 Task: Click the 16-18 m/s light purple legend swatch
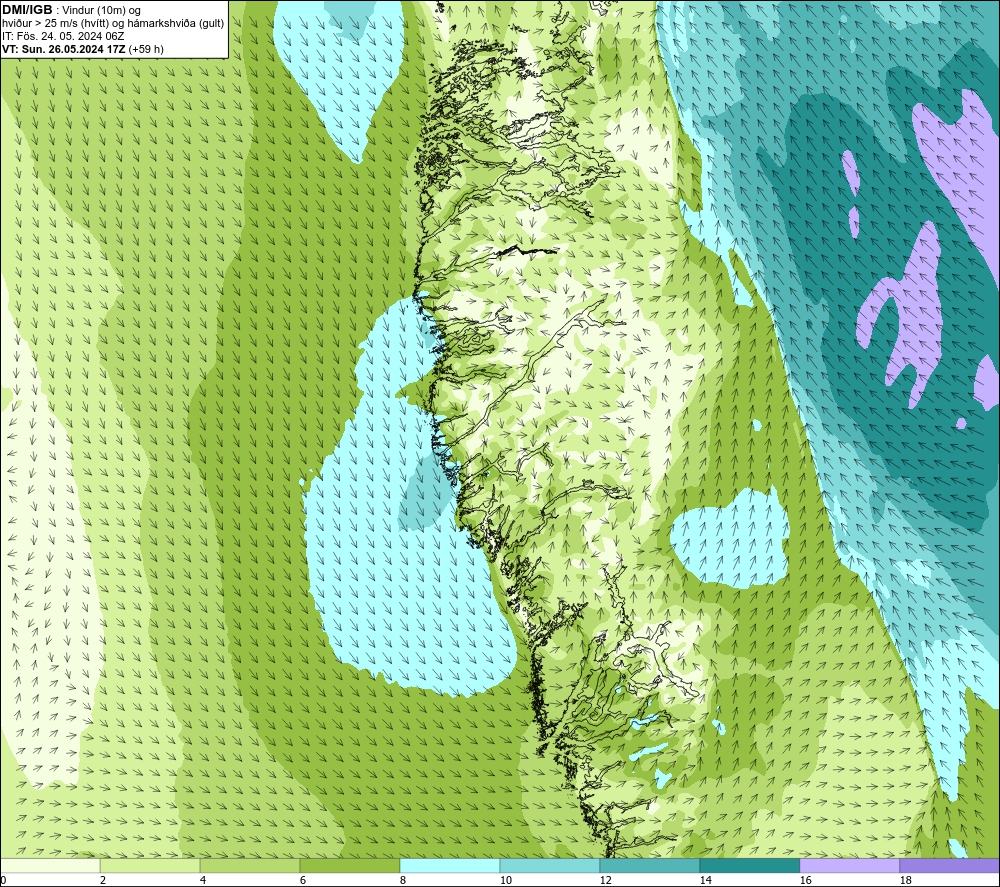[849, 865]
